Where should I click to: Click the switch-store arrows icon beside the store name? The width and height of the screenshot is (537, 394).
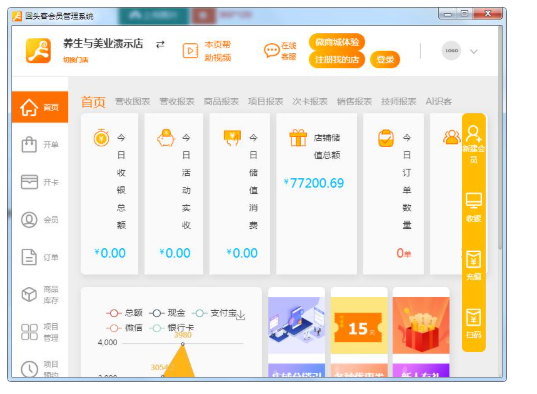[160, 45]
